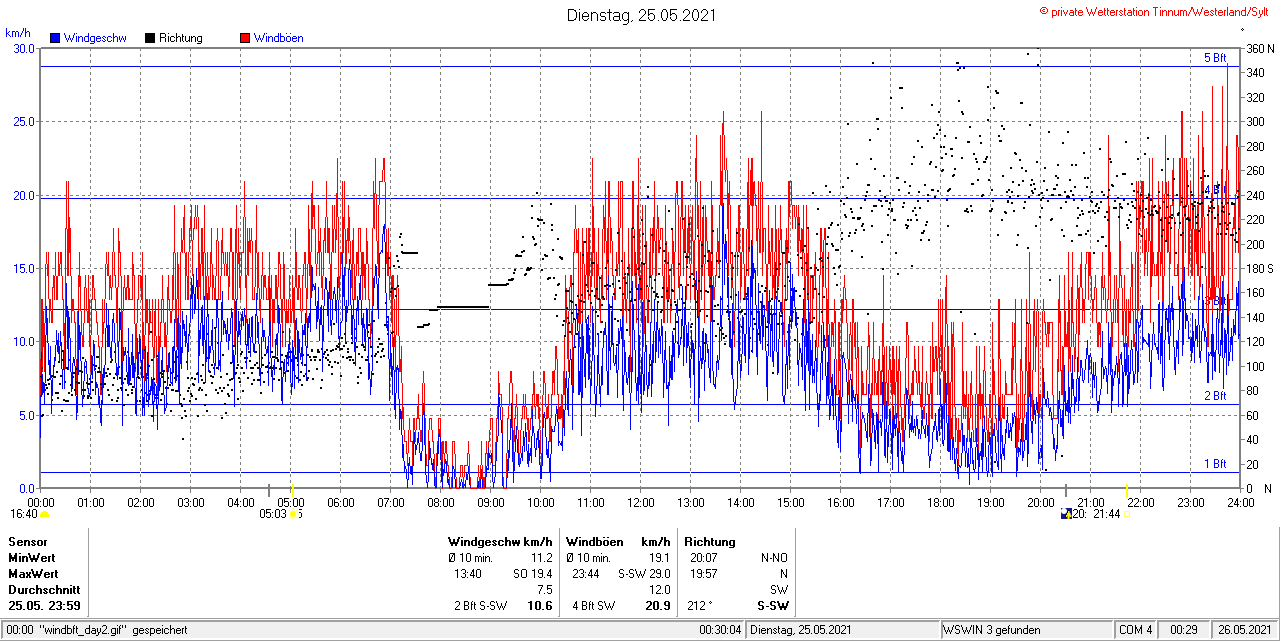The height and width of the screenshot is (641, 1280).
Task: Click the 00:30:04 status bar time
Action: click(721, 630)
